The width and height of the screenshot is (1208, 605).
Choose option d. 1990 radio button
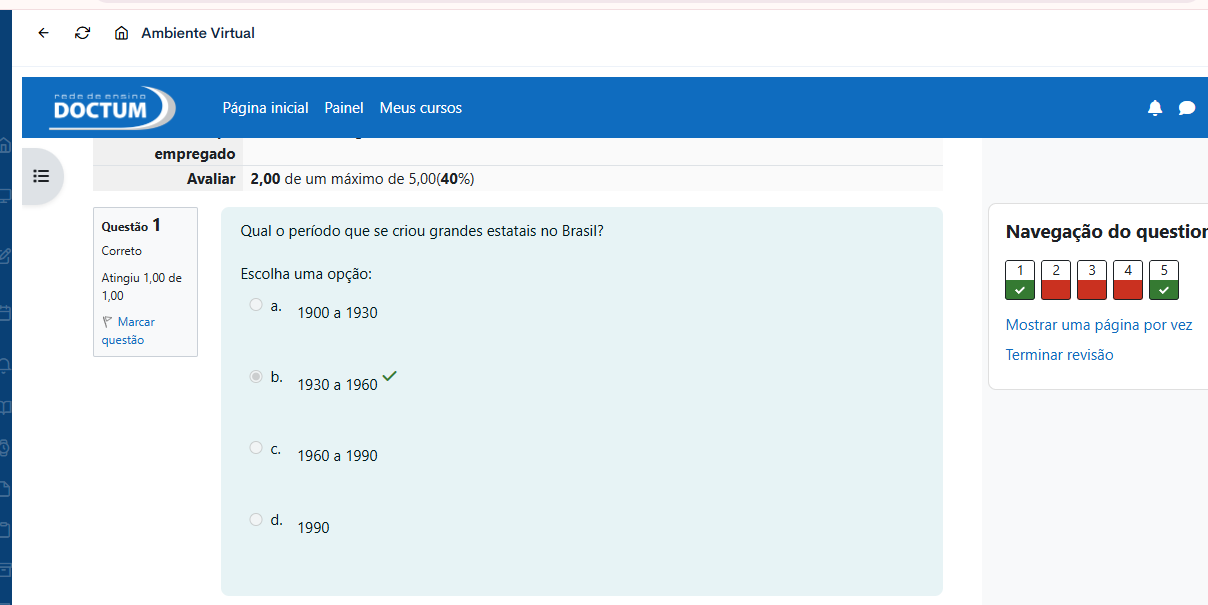(x=256, y=520)
